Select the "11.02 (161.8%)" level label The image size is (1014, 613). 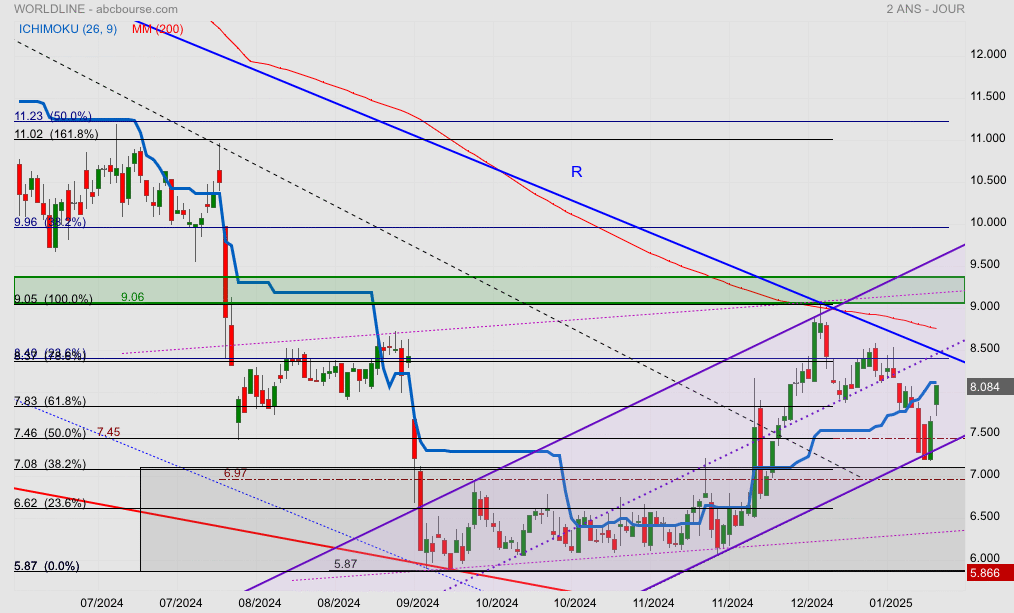pos(56,134)
